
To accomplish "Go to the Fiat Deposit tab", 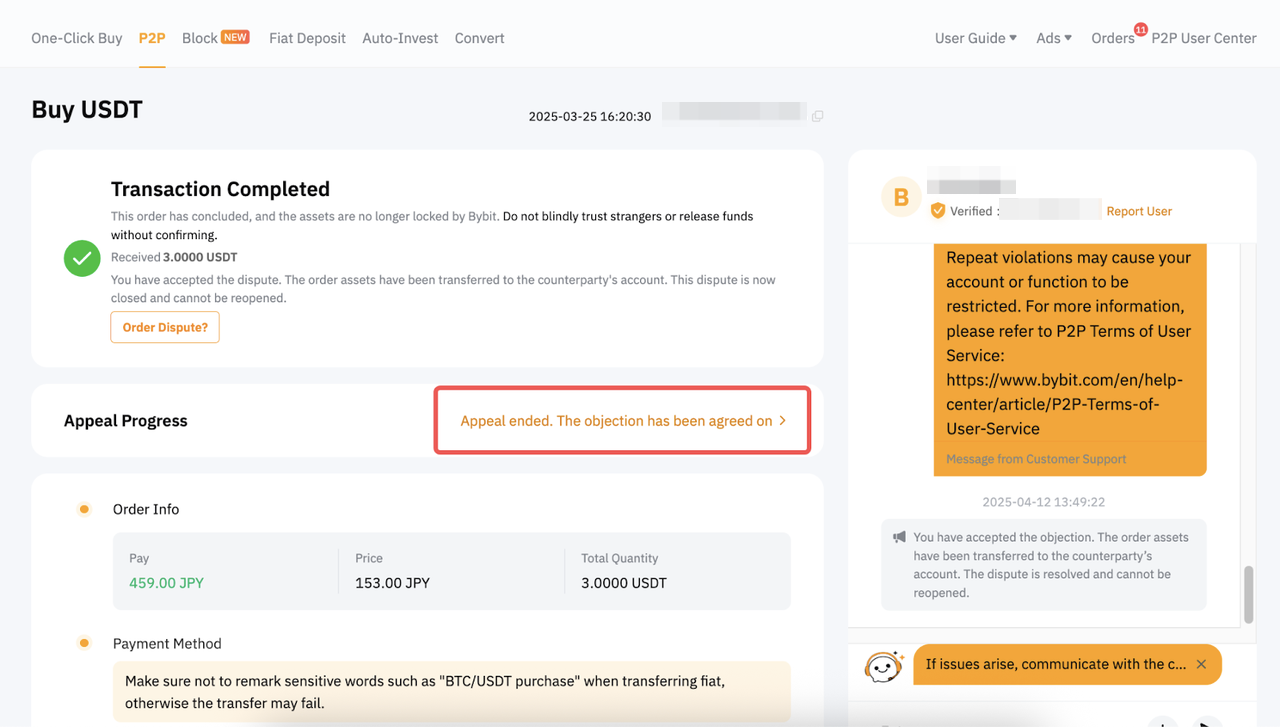I will [307, 38].
